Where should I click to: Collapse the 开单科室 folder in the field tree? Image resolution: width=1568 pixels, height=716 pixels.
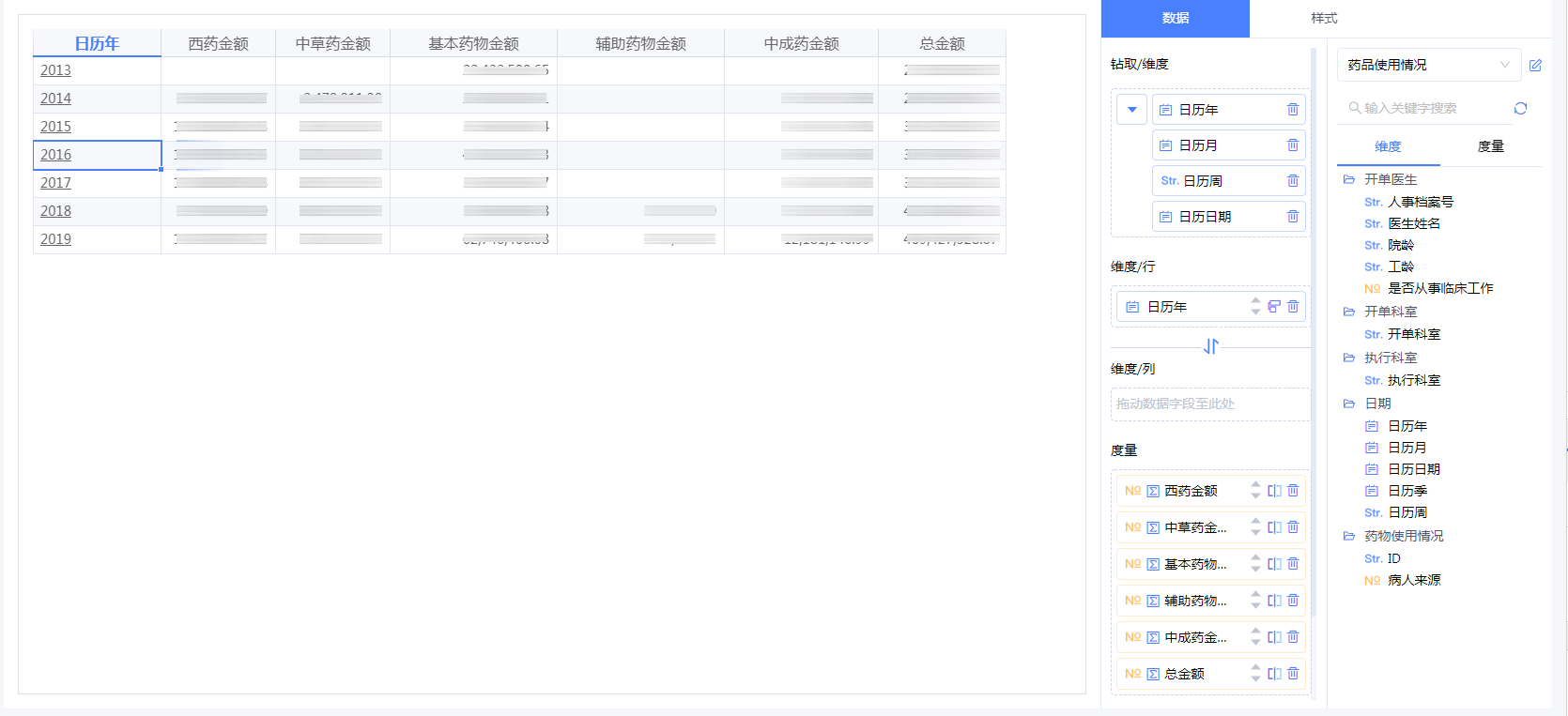coord(1349,312)
